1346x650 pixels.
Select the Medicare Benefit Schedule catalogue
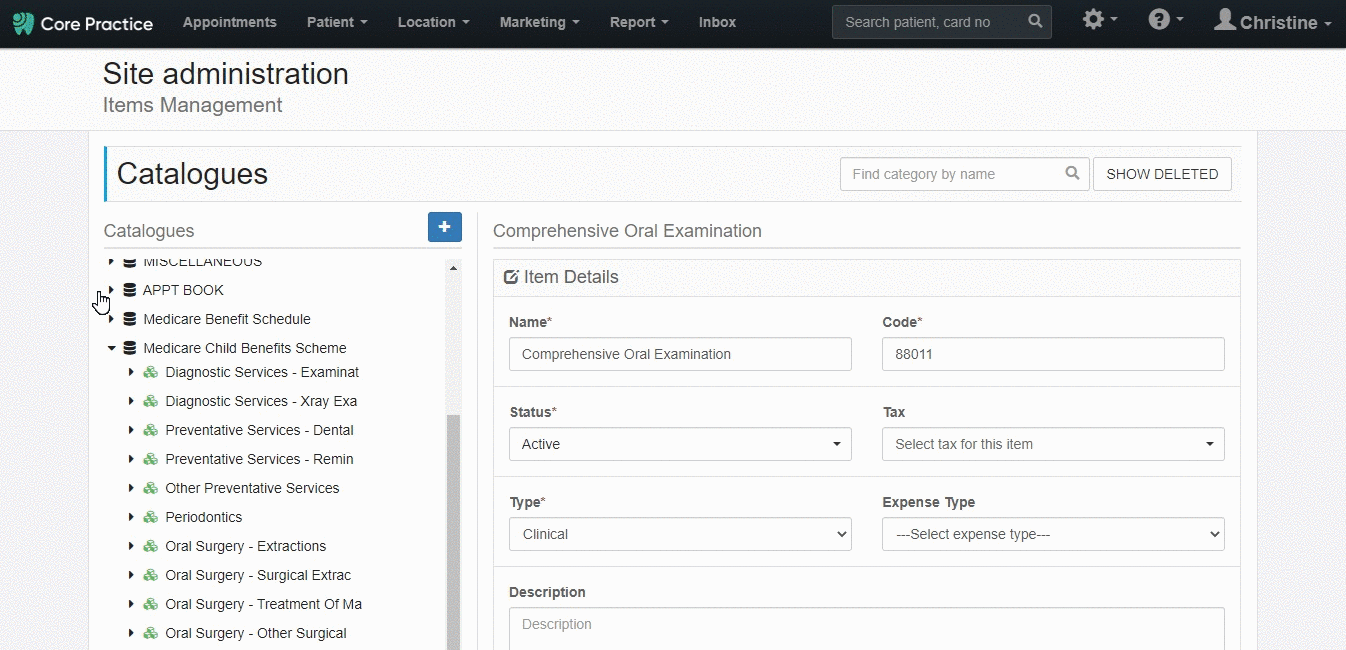(x=226, y=319)
